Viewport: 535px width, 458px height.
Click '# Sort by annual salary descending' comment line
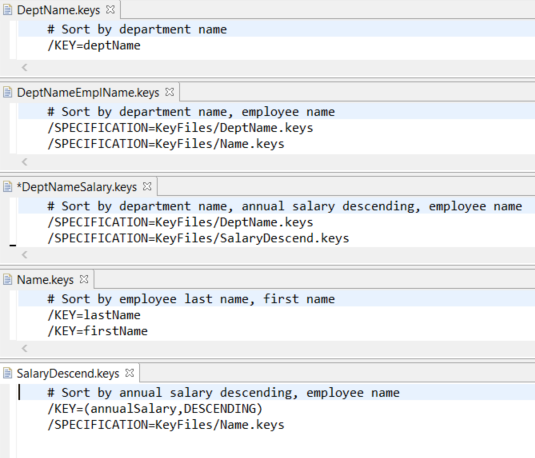[223, 393]
